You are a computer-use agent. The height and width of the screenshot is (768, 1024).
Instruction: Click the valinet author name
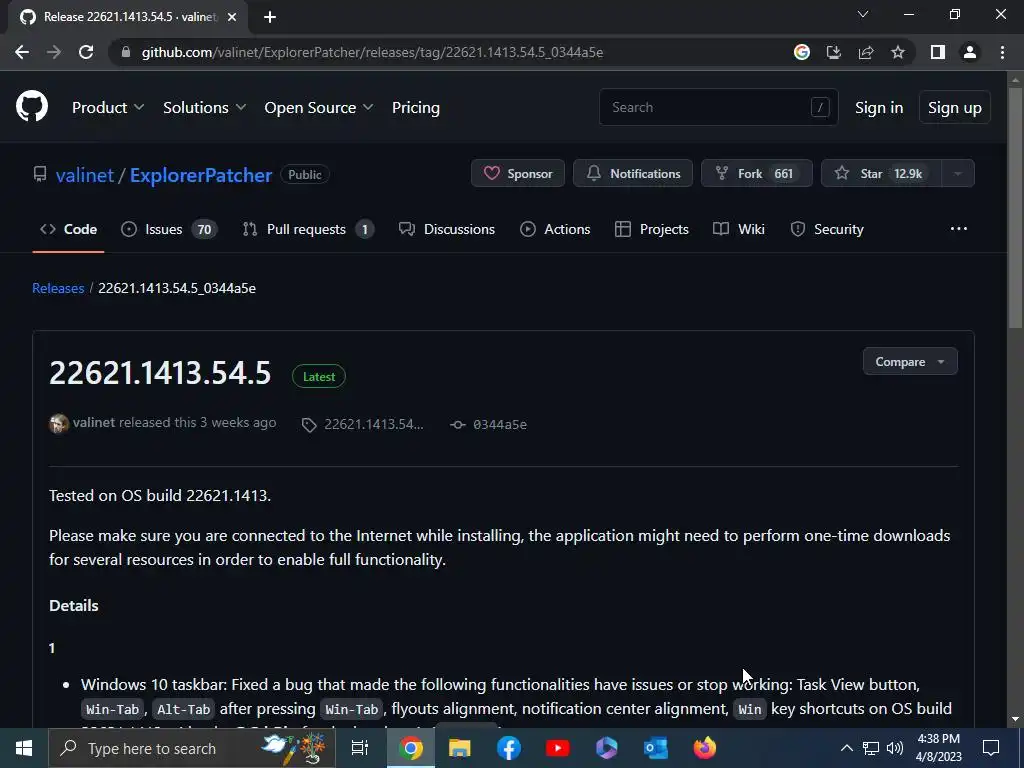pos(93,423)
